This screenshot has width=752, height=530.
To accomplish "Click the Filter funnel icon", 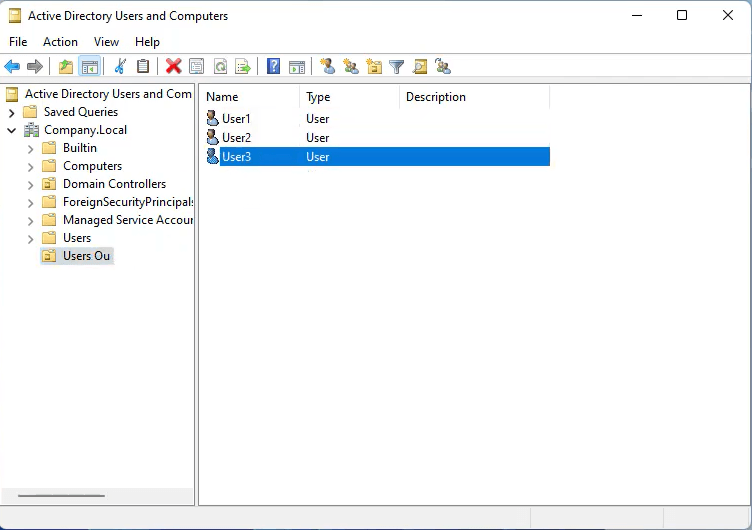I will (397, 67).
